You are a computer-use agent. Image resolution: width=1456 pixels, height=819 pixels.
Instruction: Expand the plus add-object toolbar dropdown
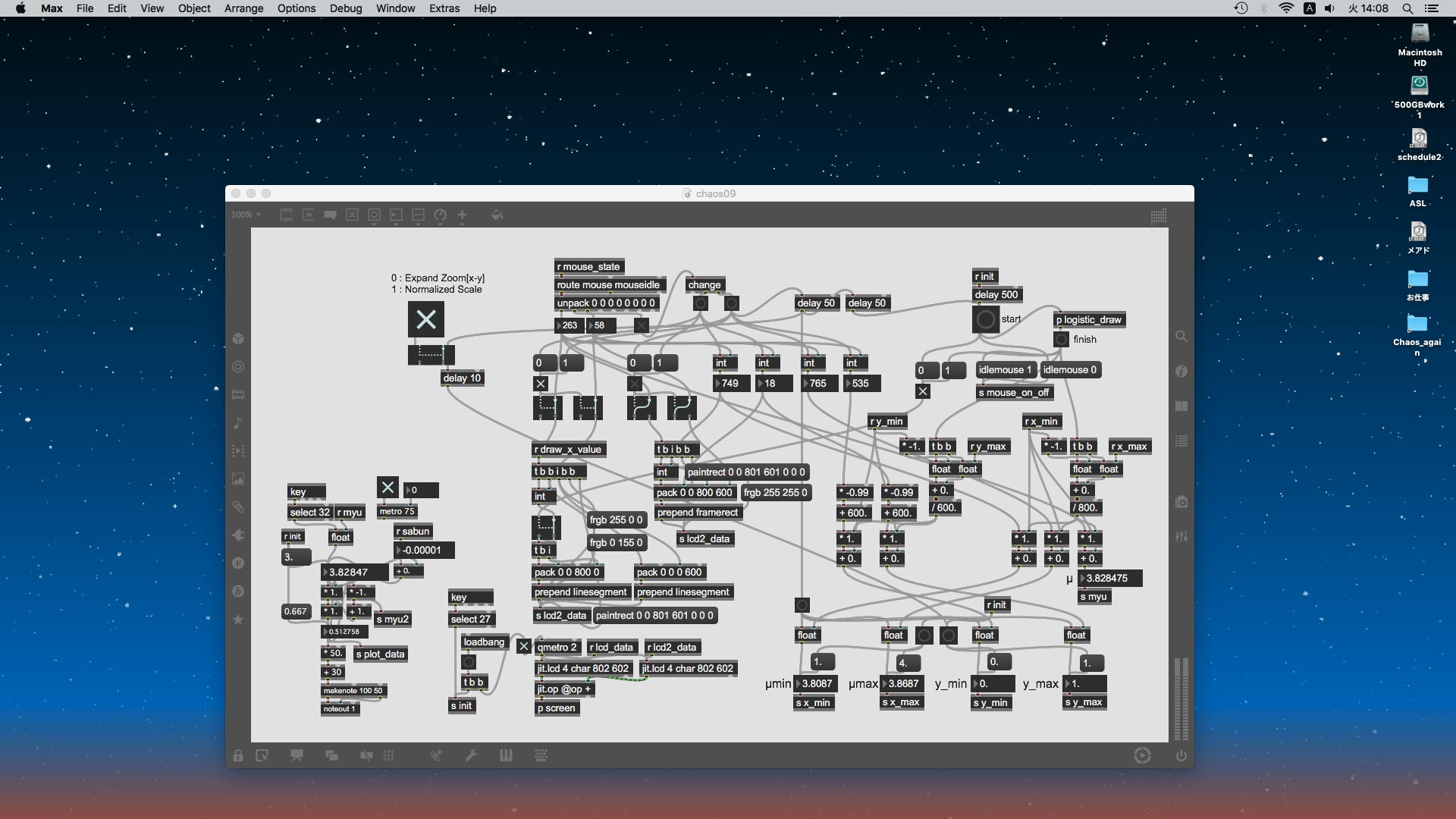pos(462,215)
